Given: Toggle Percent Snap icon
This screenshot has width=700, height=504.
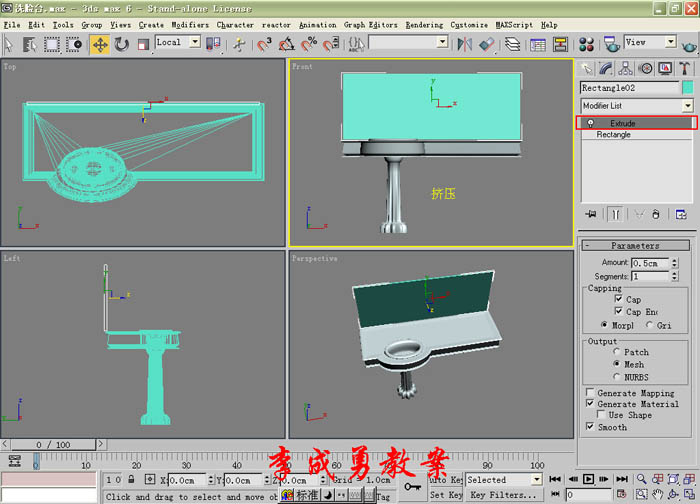Looking at the screenshot, I should tap(308, 44).
